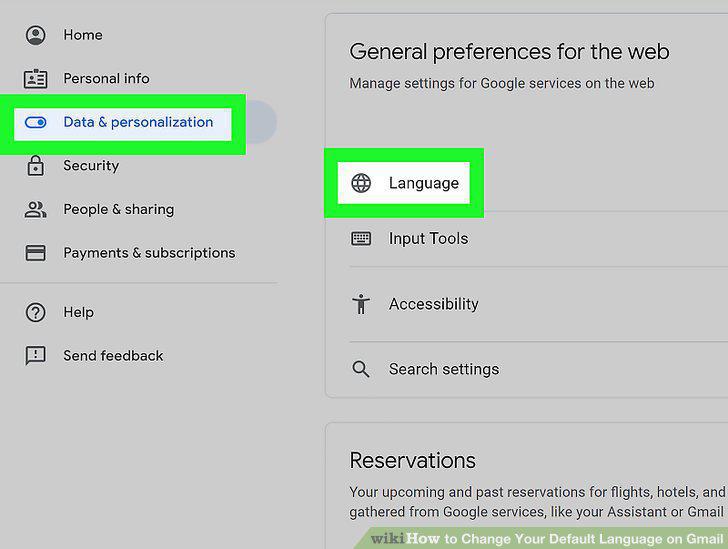Click the Home profile icon
728x549 pixels.
pos(35,35)
